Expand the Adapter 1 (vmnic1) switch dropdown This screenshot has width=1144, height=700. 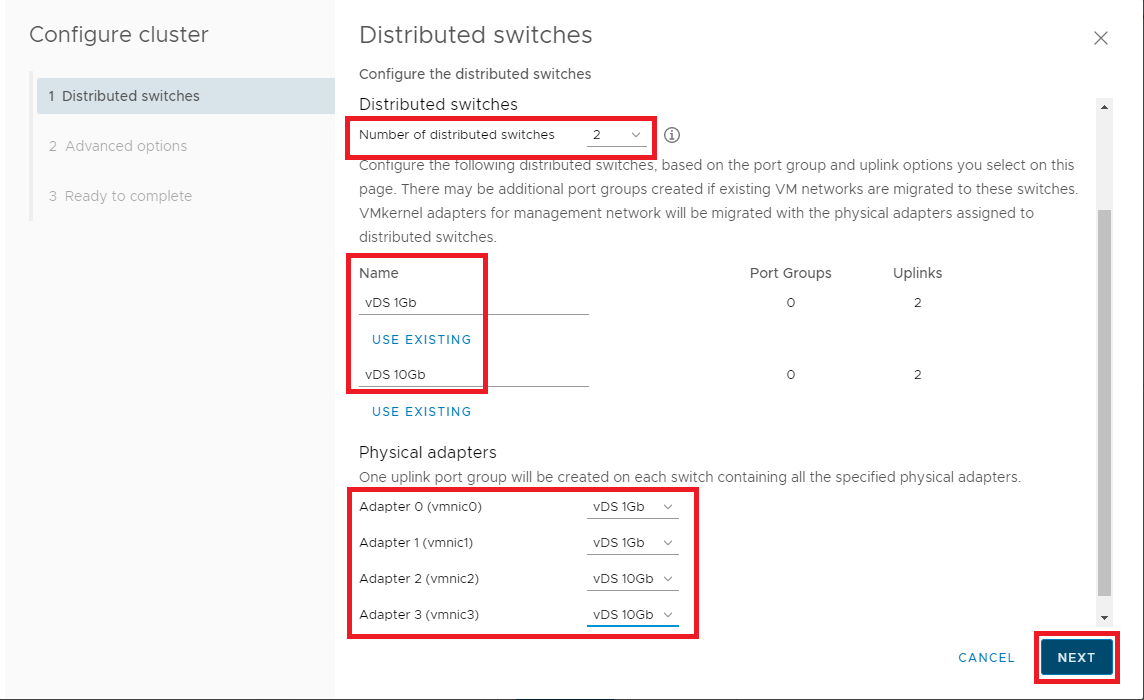tap(632, 543)
